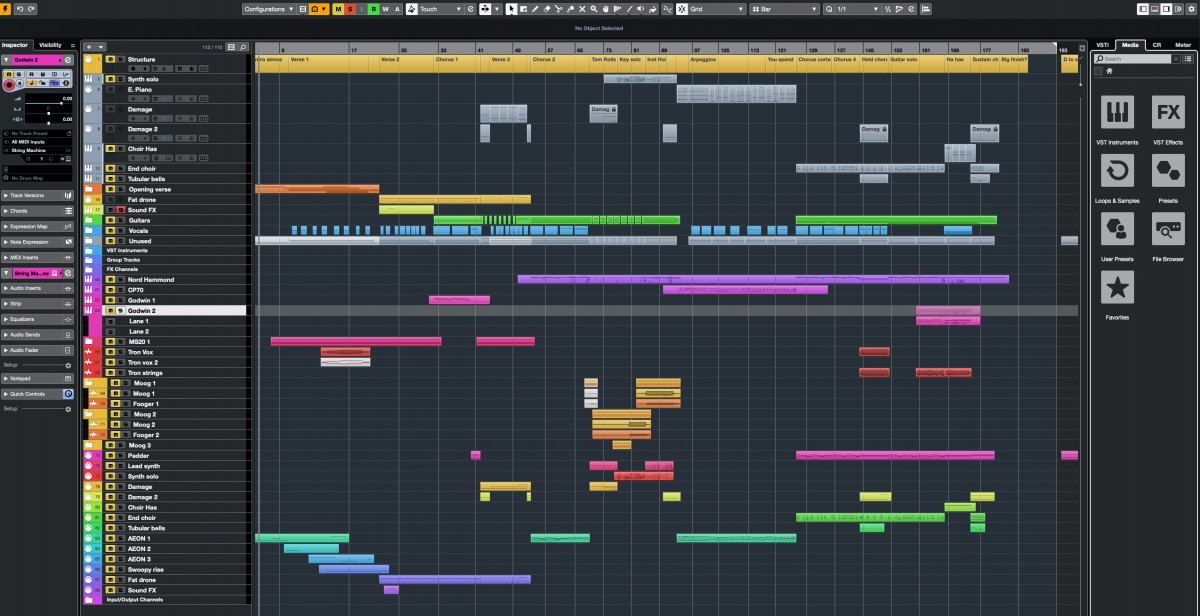Switch to the Meter tab
Image resolution: width=1200 pixels, height=616 pixels.
[x=1183, y=45]
